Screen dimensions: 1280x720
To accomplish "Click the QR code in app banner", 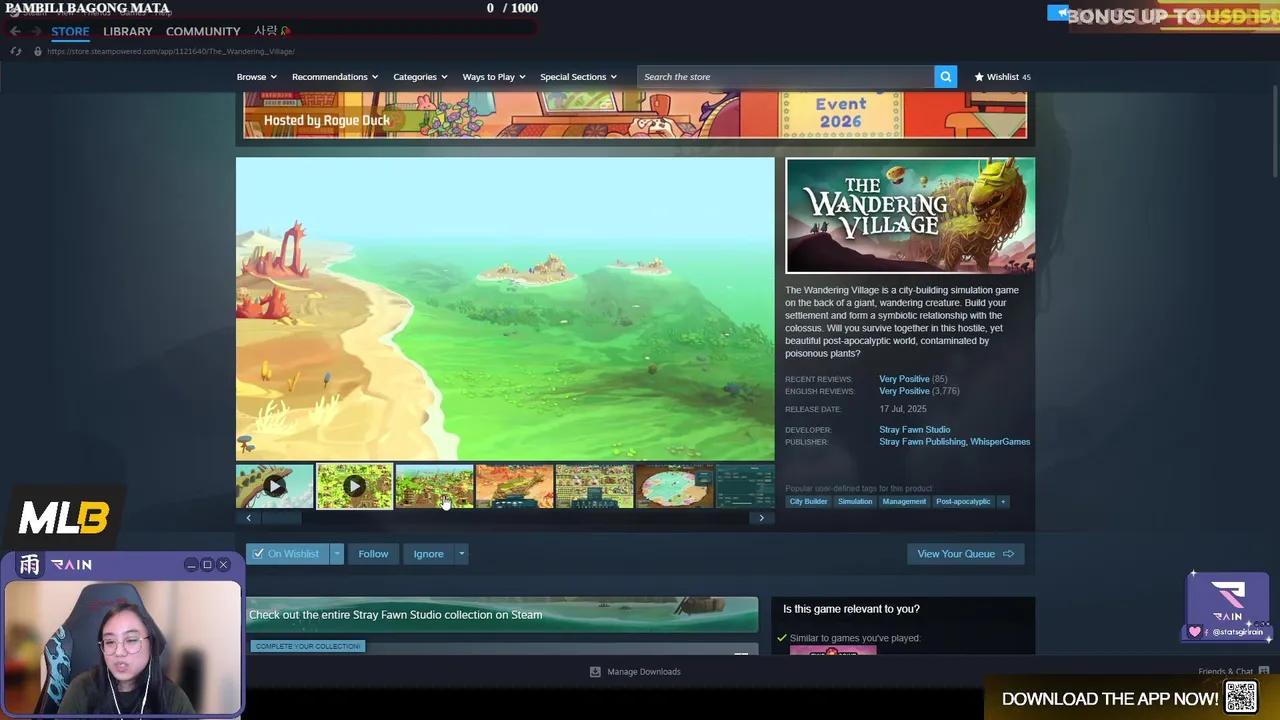I will tap(1241, 697).
